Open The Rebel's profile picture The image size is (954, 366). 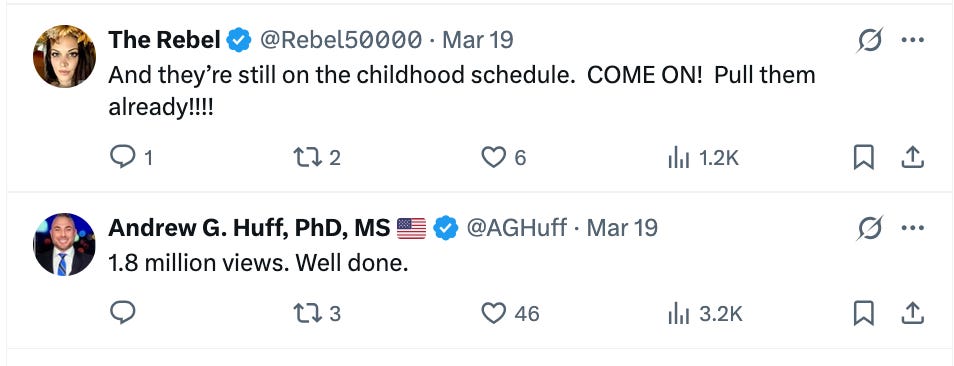click(64, 56)
